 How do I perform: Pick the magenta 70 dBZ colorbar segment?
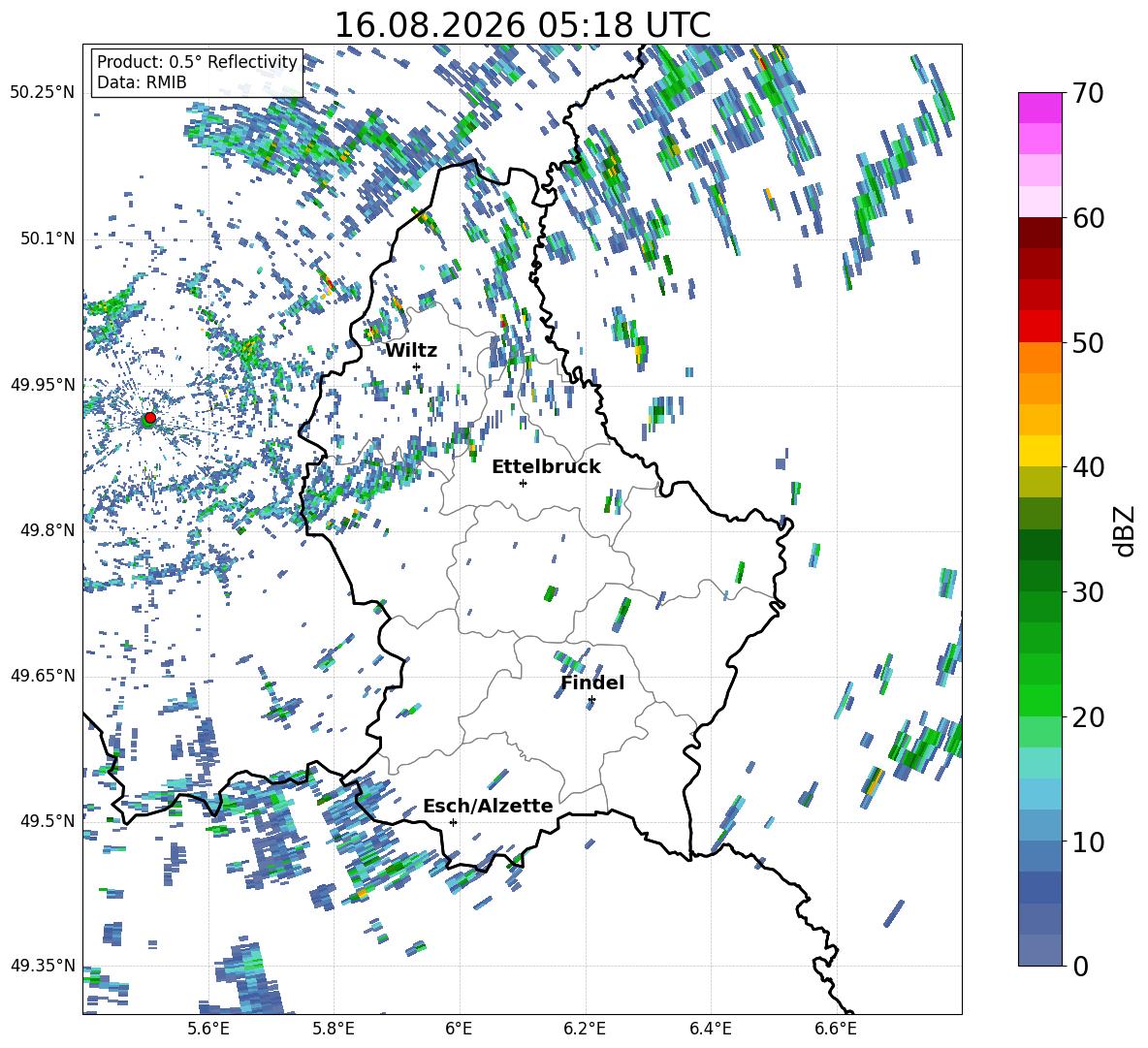coord(1039,108)
